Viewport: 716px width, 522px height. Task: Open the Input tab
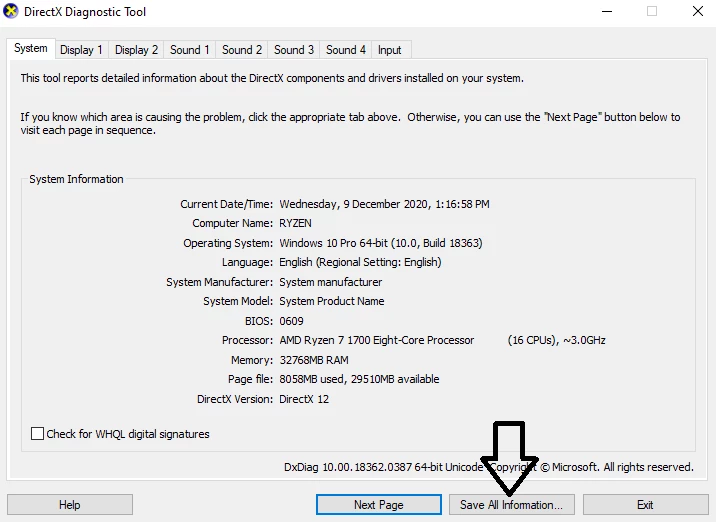coord(390,50)
